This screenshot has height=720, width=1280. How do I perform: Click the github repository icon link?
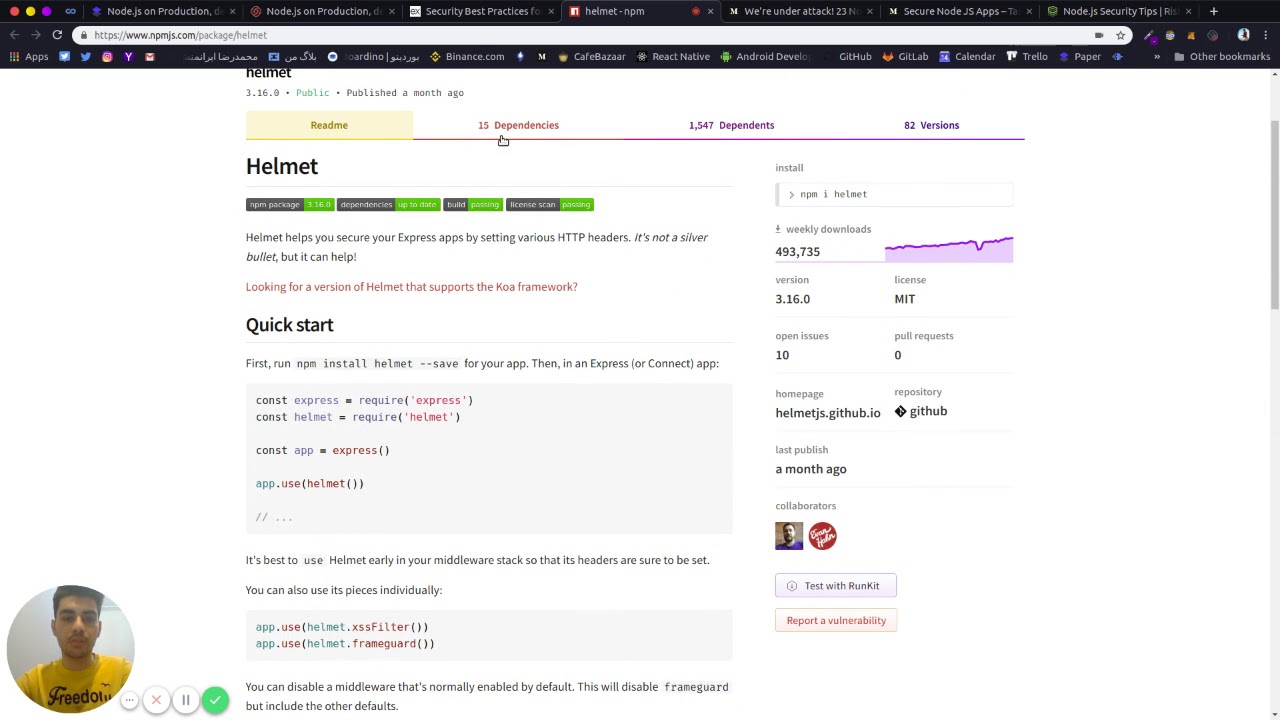point(921,411)
